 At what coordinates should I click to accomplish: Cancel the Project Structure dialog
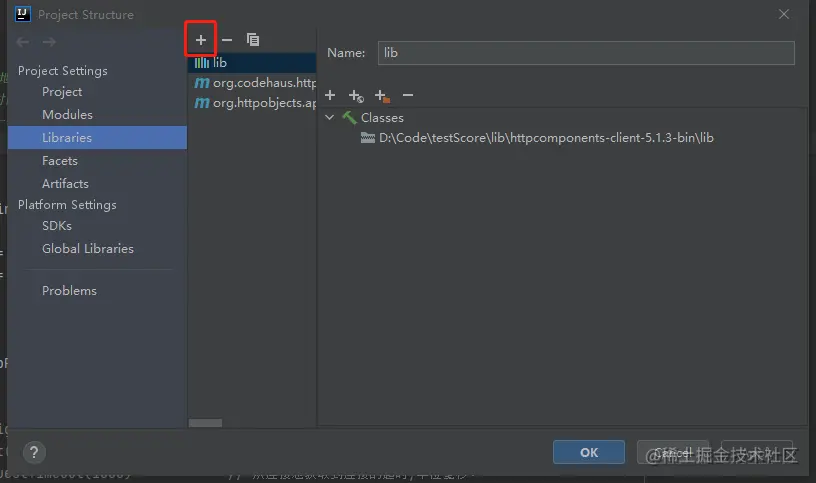672,452
